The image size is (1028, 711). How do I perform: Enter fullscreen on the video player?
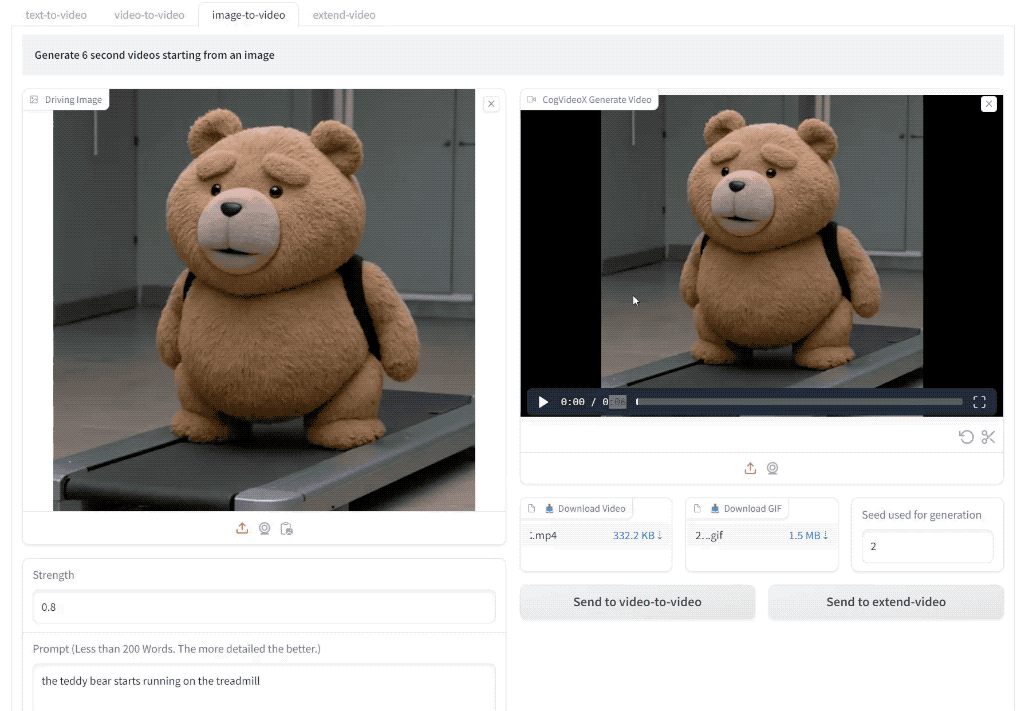(979, 402)
